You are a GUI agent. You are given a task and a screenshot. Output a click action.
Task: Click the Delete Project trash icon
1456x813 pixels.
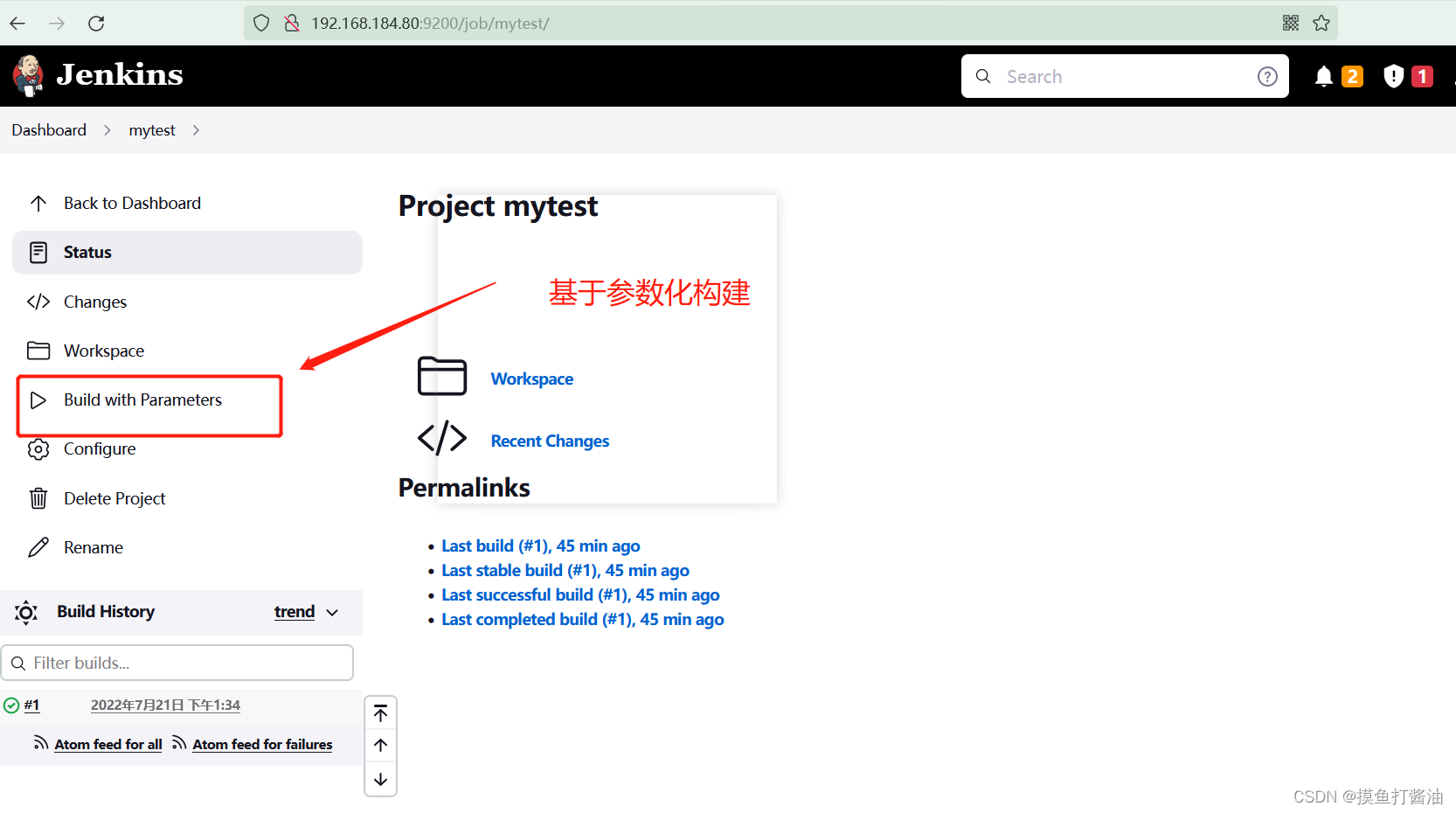click(x=38, y=498)
